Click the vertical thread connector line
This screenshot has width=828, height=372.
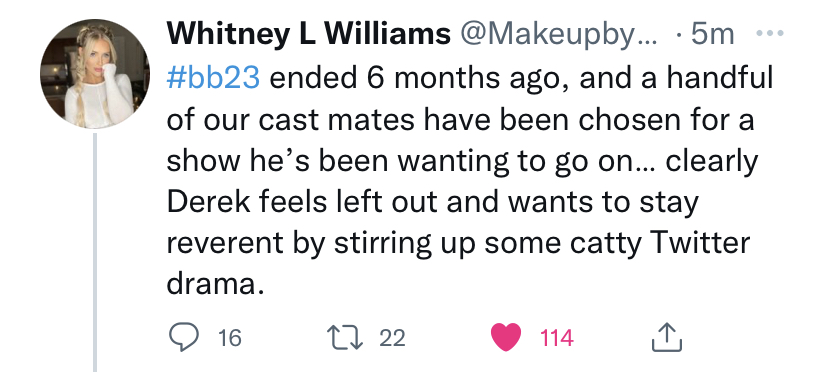click(96, 253)
